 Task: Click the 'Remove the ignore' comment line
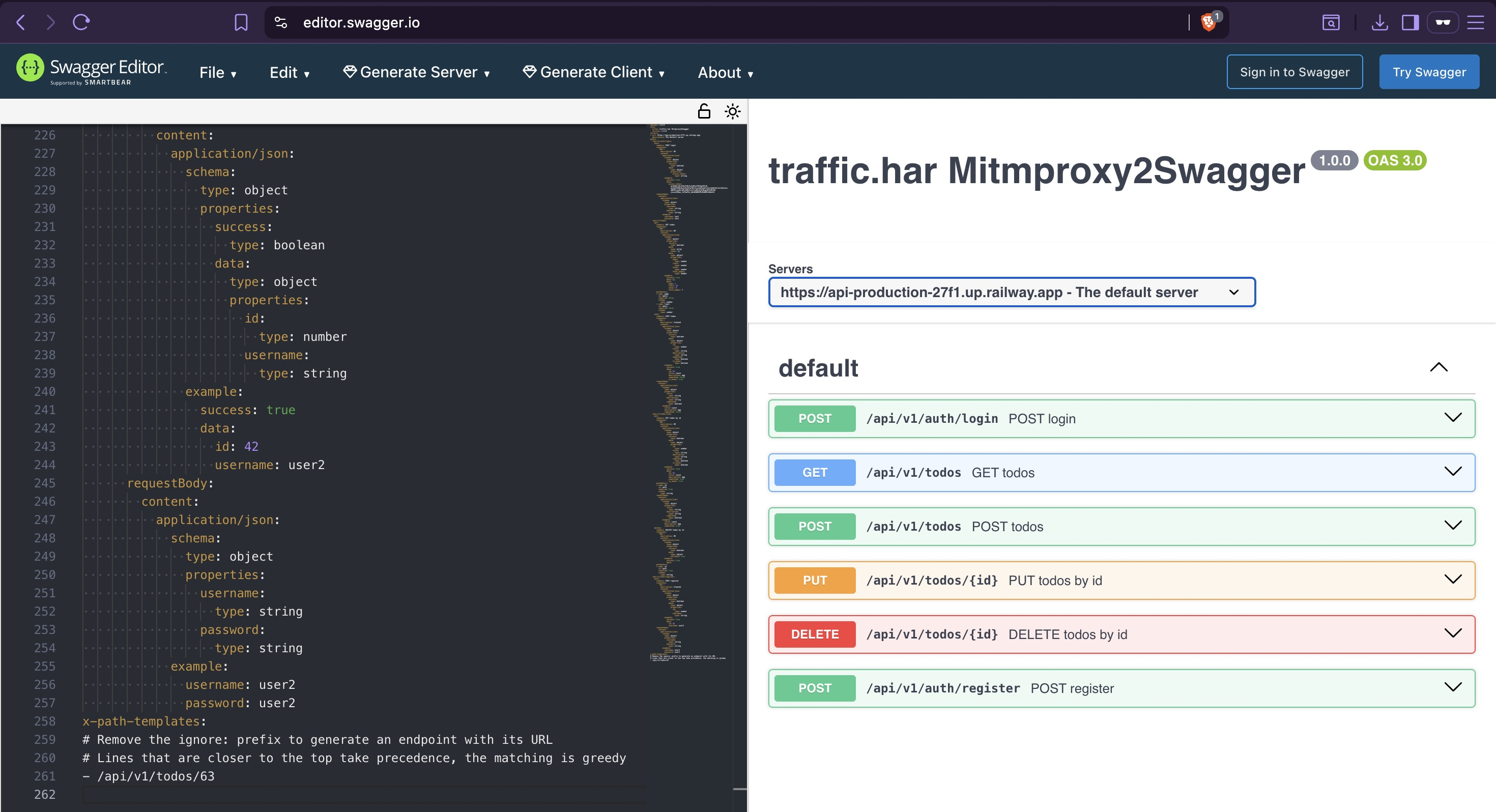point(317,740)
